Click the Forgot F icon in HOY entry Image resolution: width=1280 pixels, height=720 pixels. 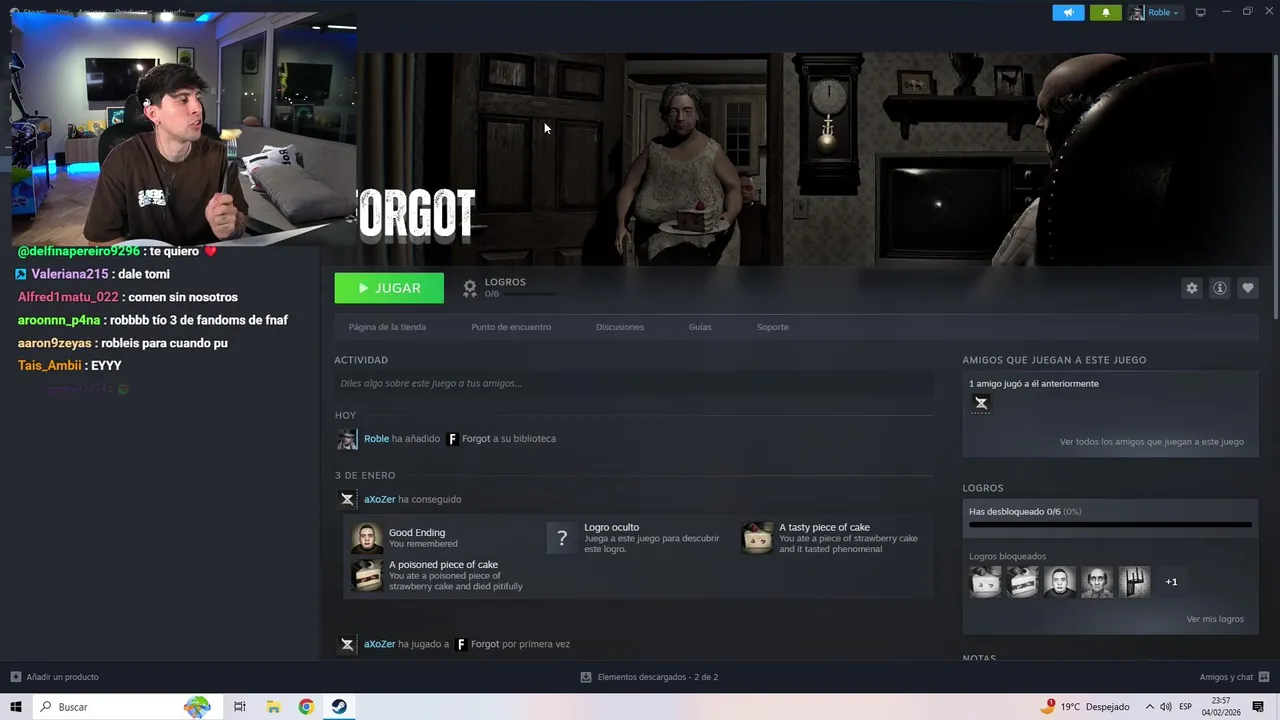[x=452, y=439]
